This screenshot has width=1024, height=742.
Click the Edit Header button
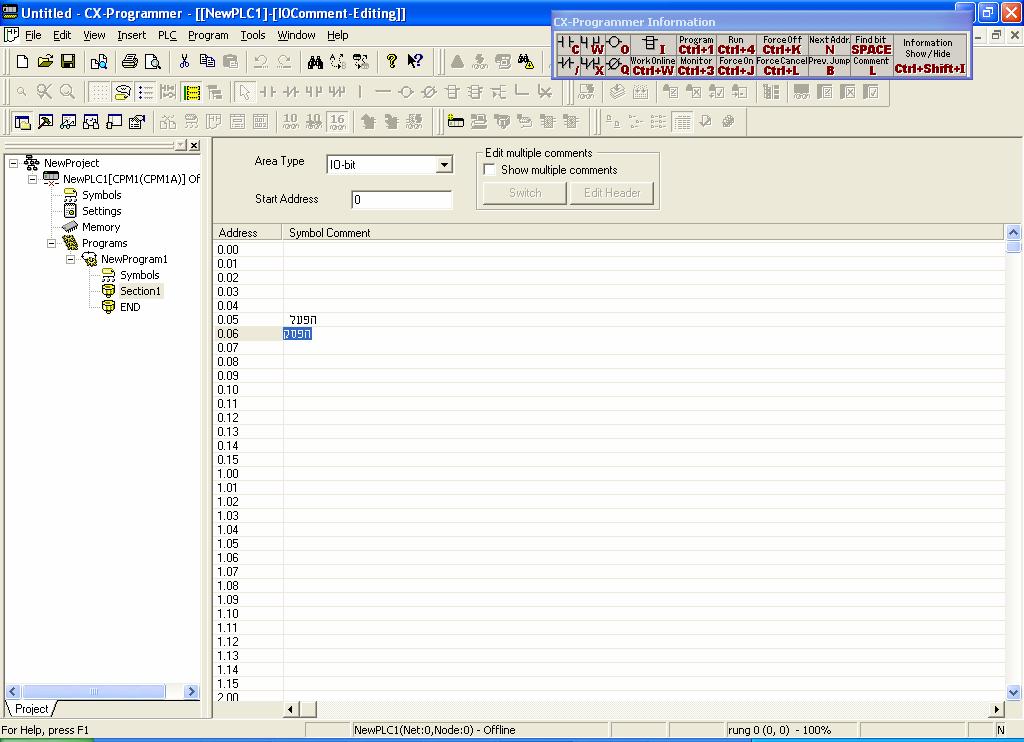[x=612, y=193]
